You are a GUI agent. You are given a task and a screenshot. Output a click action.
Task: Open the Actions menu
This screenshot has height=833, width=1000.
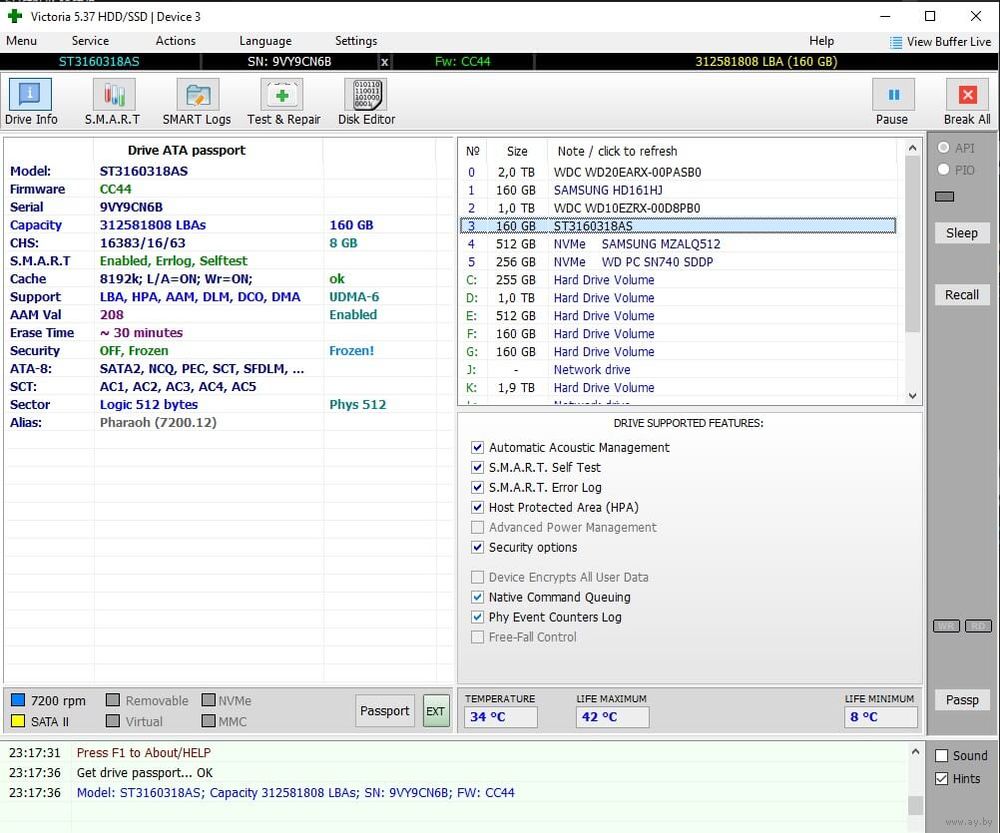coord(175,41)
